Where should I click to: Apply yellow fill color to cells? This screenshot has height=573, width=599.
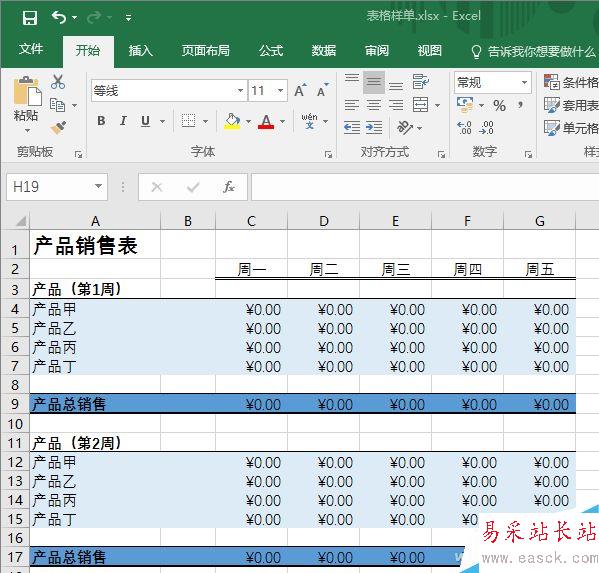pyautogui.click(x=232, y=121)
